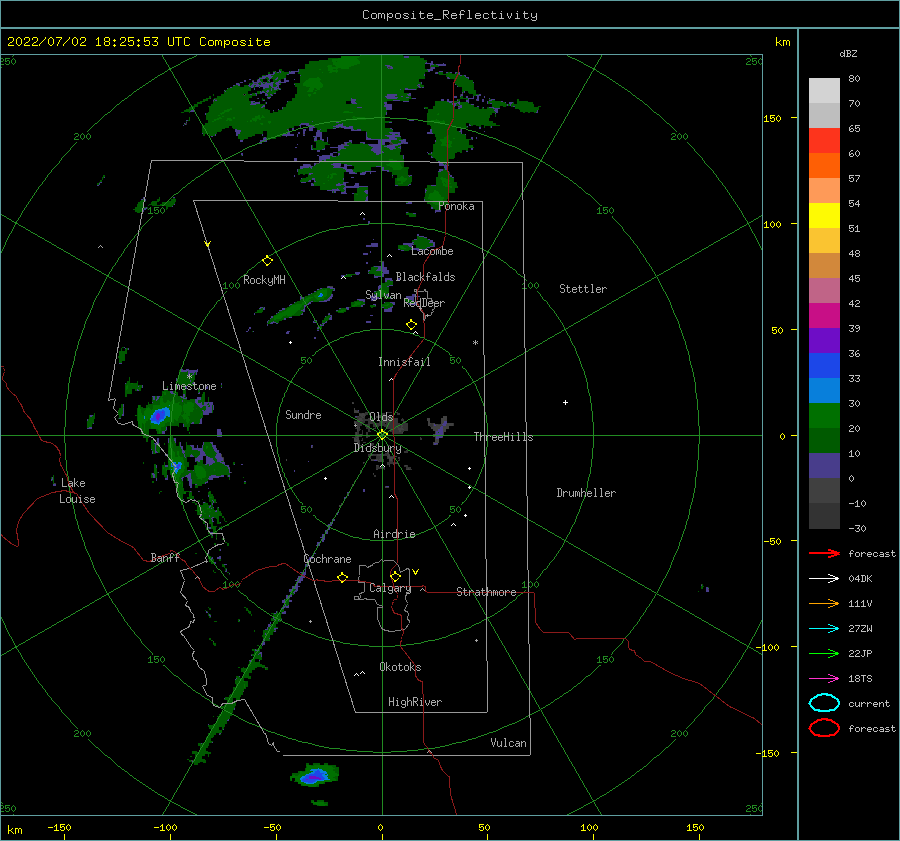Click the green 22JP arrow icon
The width and height of the screenshot is (900, 841).
point(824,653)
